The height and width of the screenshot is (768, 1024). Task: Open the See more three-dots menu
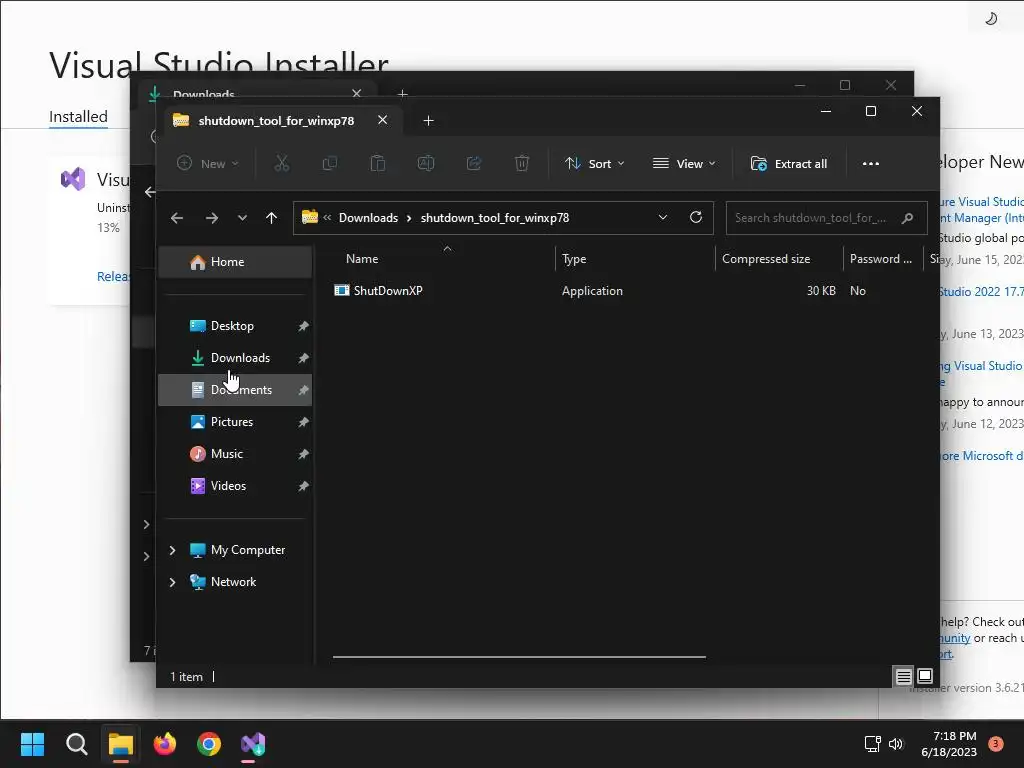(871, 163)
